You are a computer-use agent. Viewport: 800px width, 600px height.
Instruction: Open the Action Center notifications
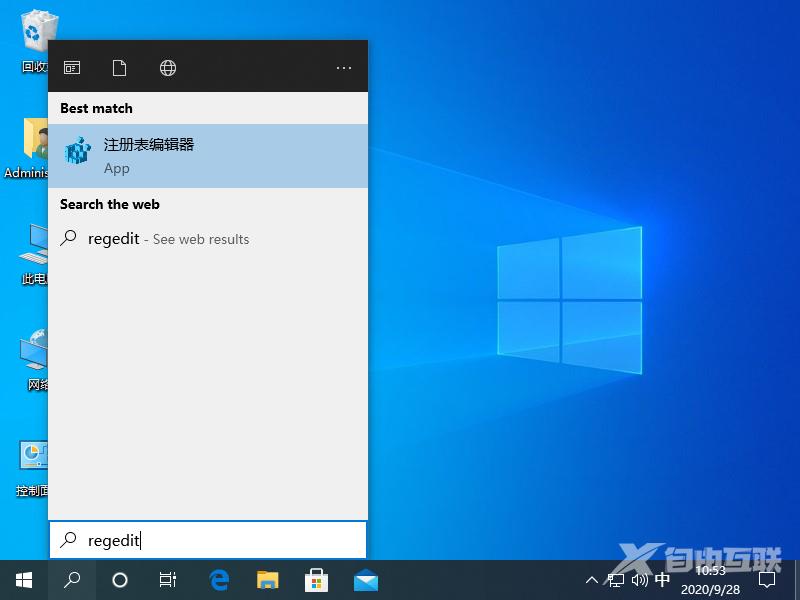click(768, 580)
